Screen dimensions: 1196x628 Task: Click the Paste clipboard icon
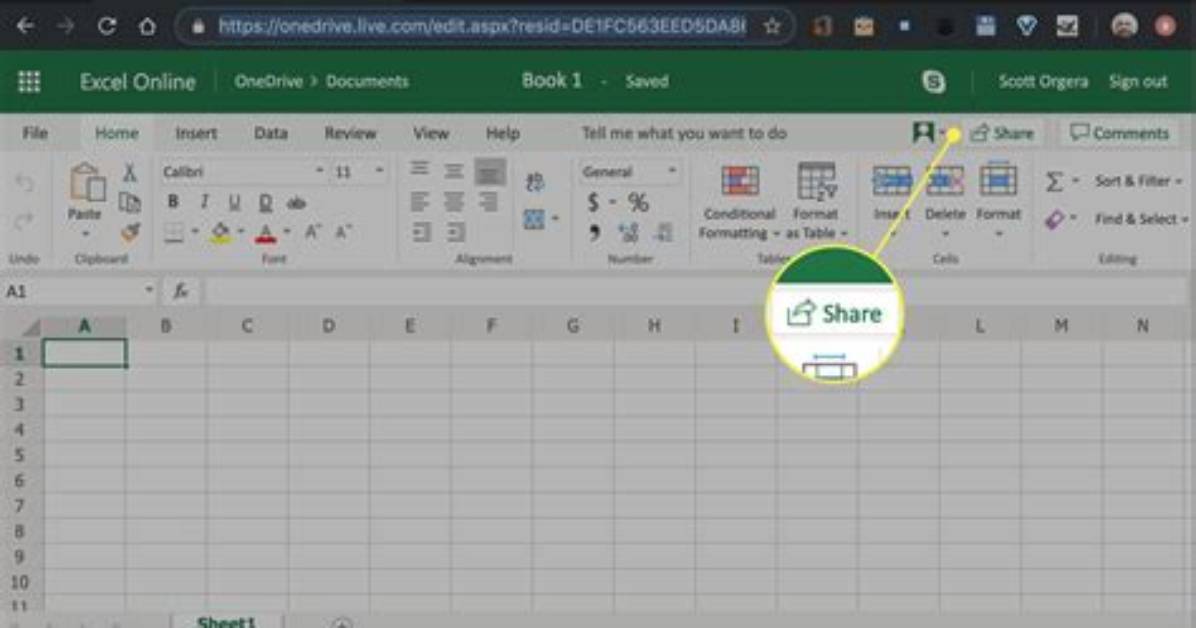(86, 183)
